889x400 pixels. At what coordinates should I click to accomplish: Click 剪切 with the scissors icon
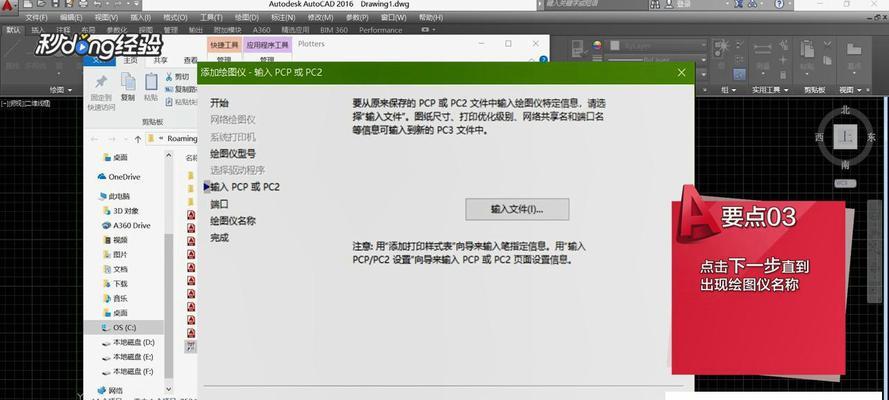176,76
